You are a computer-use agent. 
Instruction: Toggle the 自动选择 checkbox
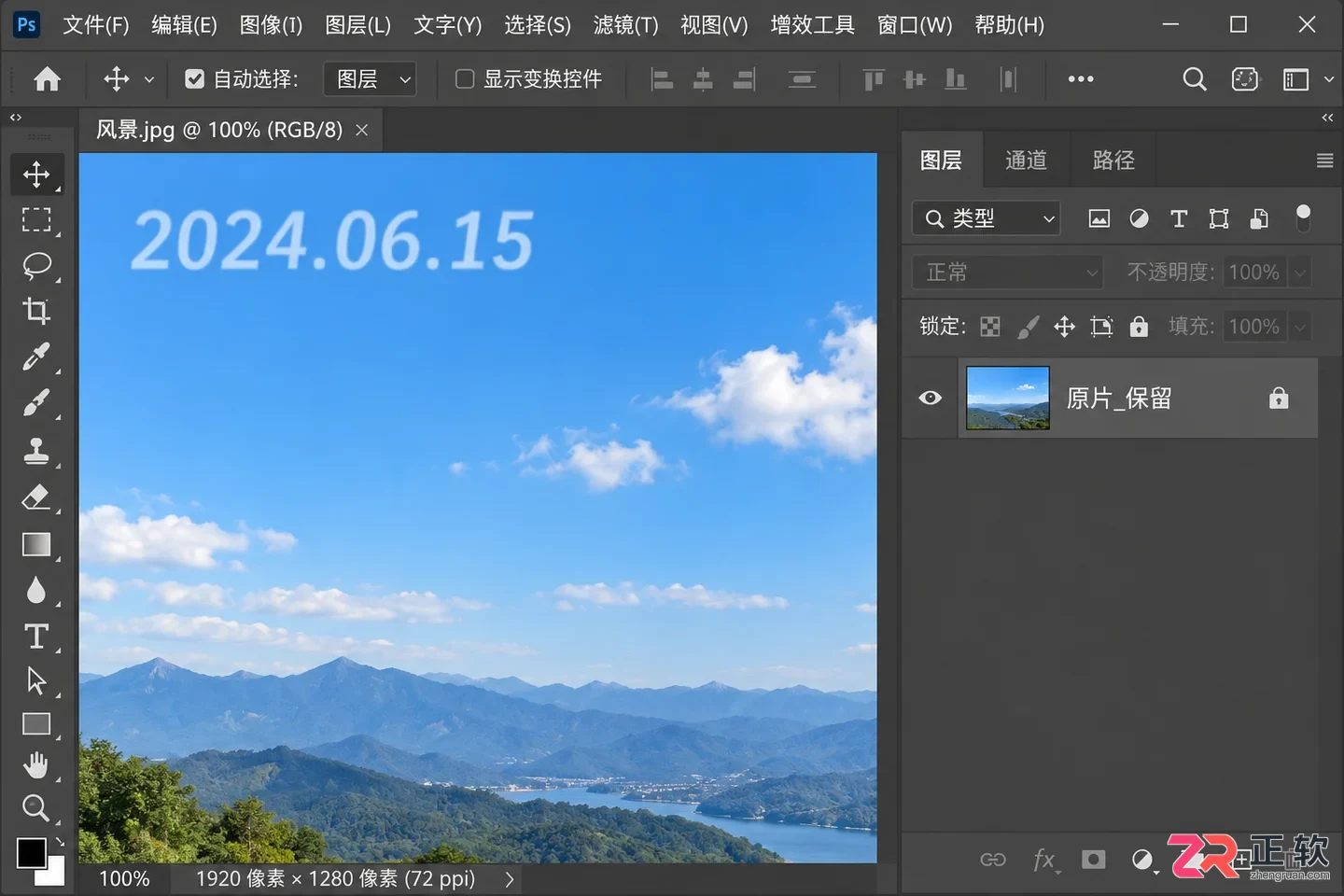pyautogui.click(x=194, y=79)
